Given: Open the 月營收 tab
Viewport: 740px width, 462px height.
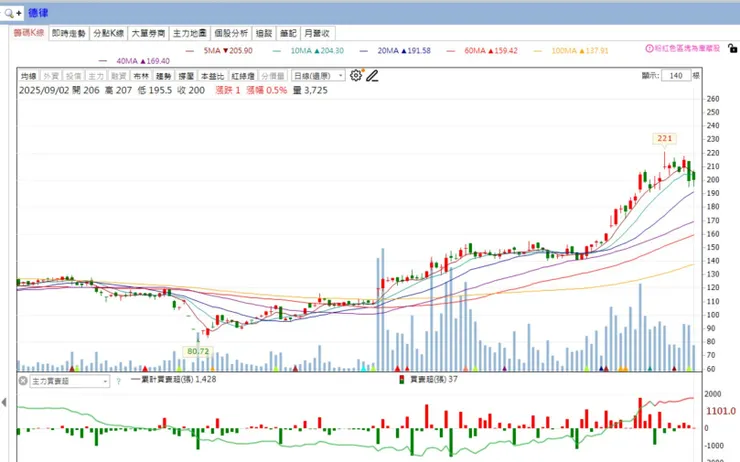Looking at the screenshot, I should click(x=317, y=34).
